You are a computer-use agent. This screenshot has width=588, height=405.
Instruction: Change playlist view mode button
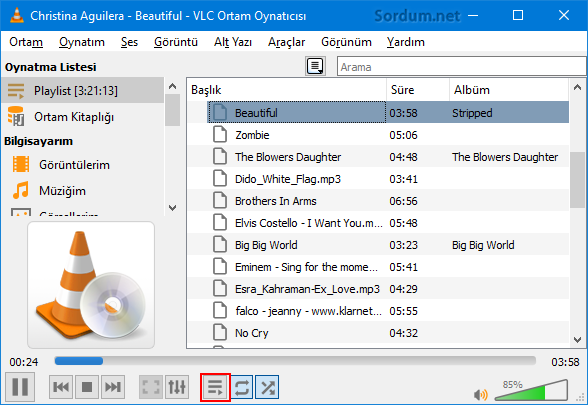click(x=315, y=66)
